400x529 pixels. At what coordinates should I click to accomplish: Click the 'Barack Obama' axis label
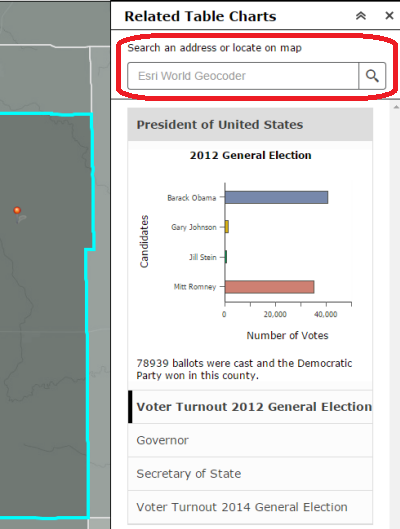[x=192, y=198]
